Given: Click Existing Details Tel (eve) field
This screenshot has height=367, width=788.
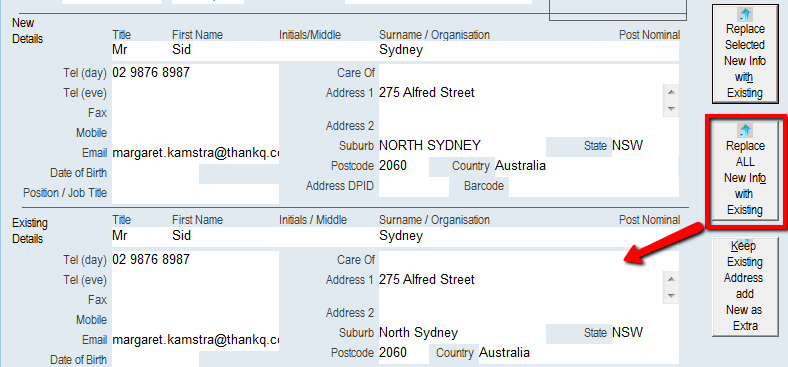Looking at the screenshot, I should (195, 280).
